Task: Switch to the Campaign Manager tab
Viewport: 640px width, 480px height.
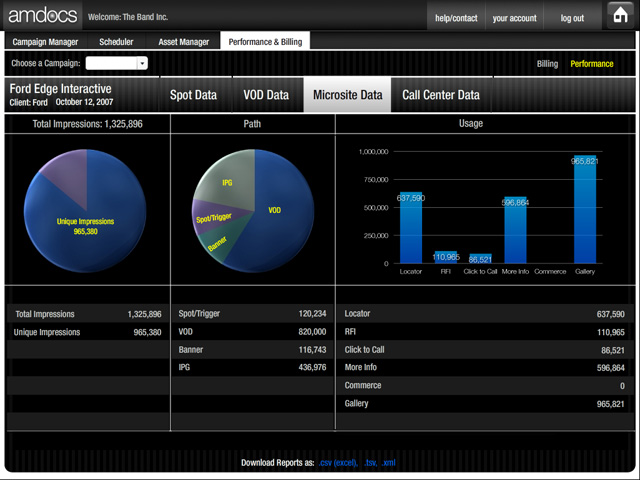Action: coord(45,42)
